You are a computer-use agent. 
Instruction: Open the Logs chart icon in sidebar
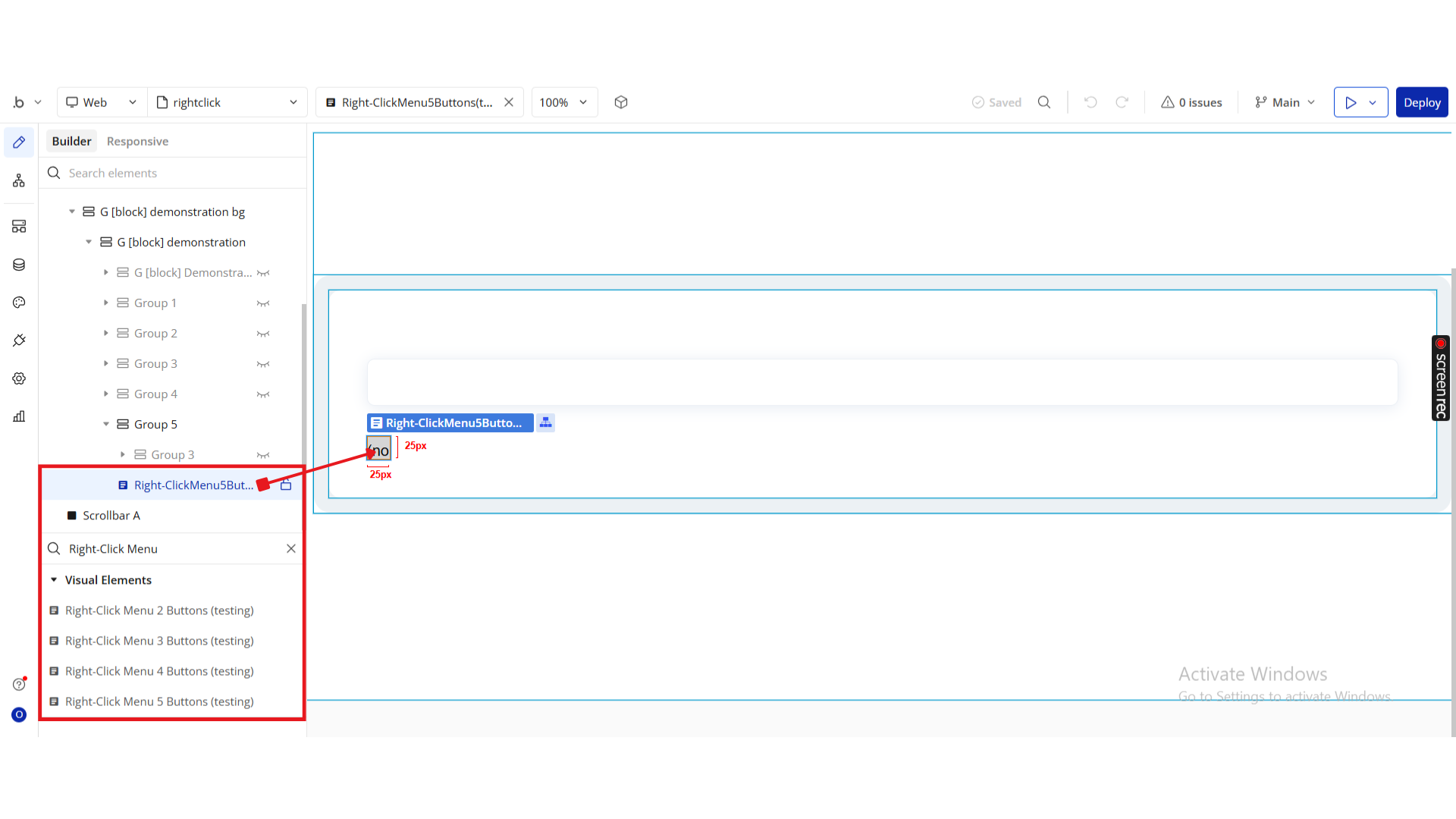click(x=19, y=416)
